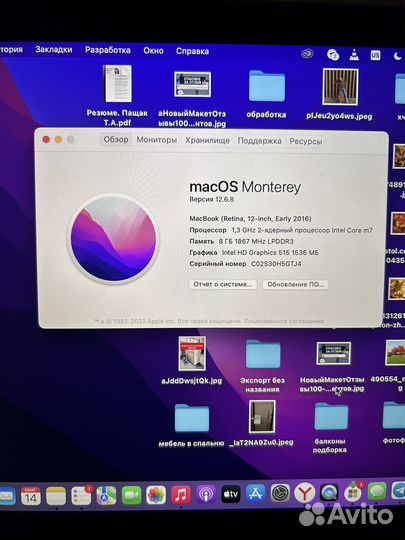The image size is (405, 540).
Task: Launch Yandex Browser from the Dock
Action: [x=305, y=493]
